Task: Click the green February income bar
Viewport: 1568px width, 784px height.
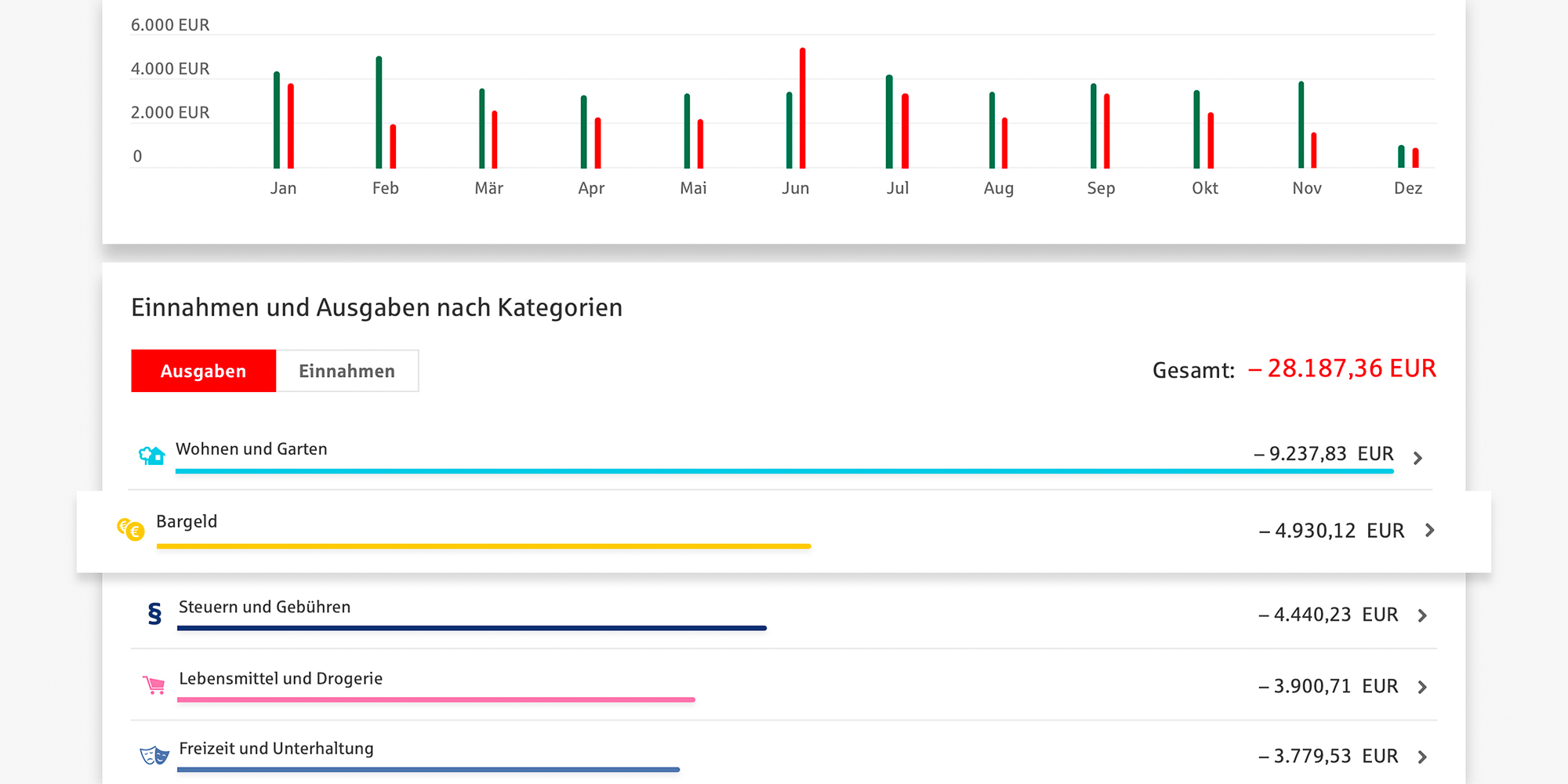Action: [379, 113]
